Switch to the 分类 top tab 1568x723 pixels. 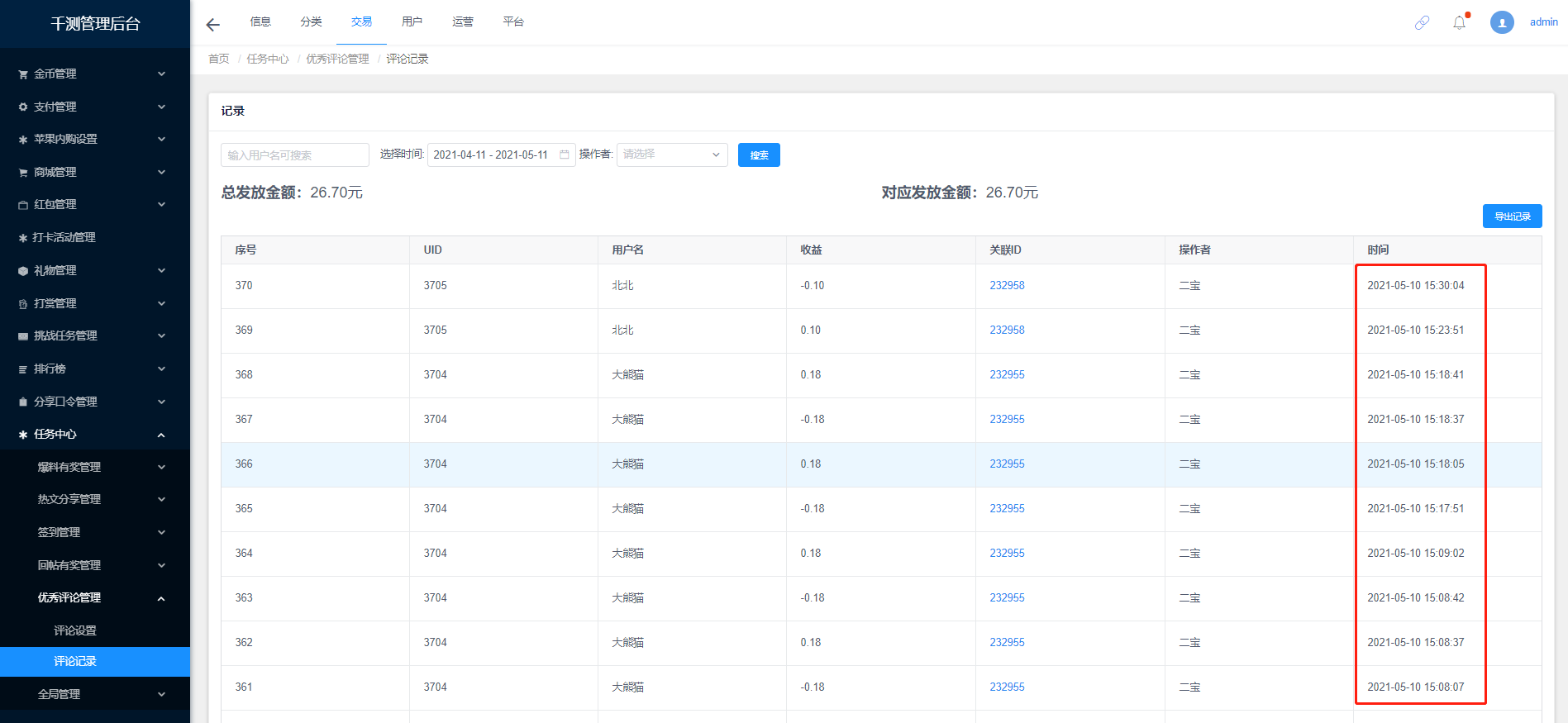311,21
